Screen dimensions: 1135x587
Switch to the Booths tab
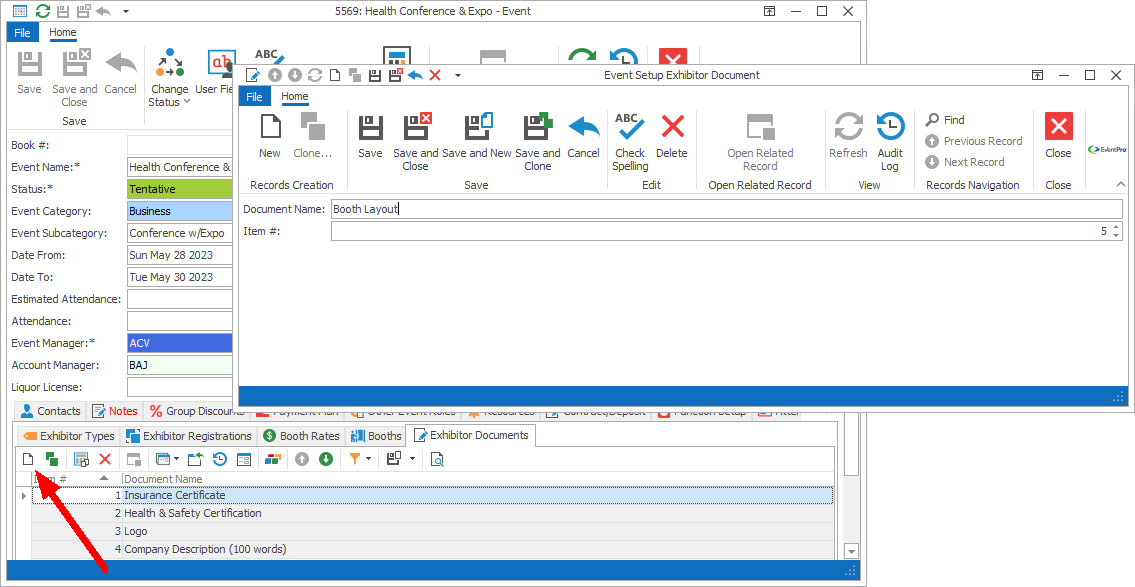(376, 436)
